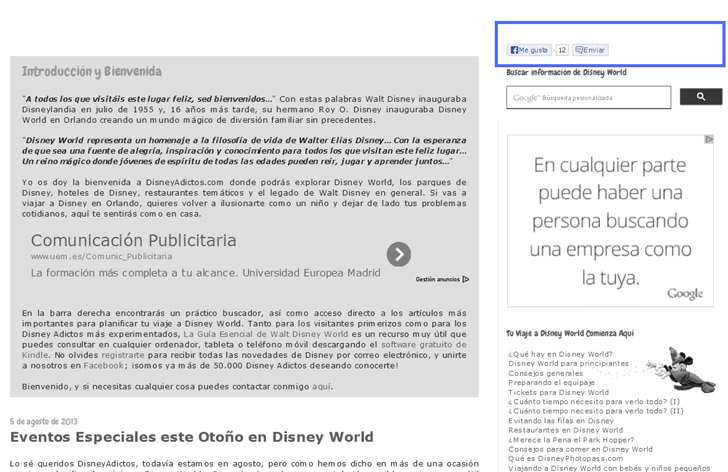
Task: Open '¿Merece la Pena el Park Hopper?' link
Action: (x=571, y=440)
